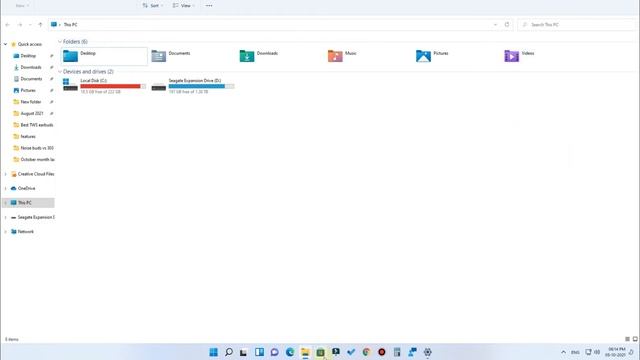Open the Recent locations dropdown arrow
The width and height of the screenshot is (640, 360).
(30, 25)
